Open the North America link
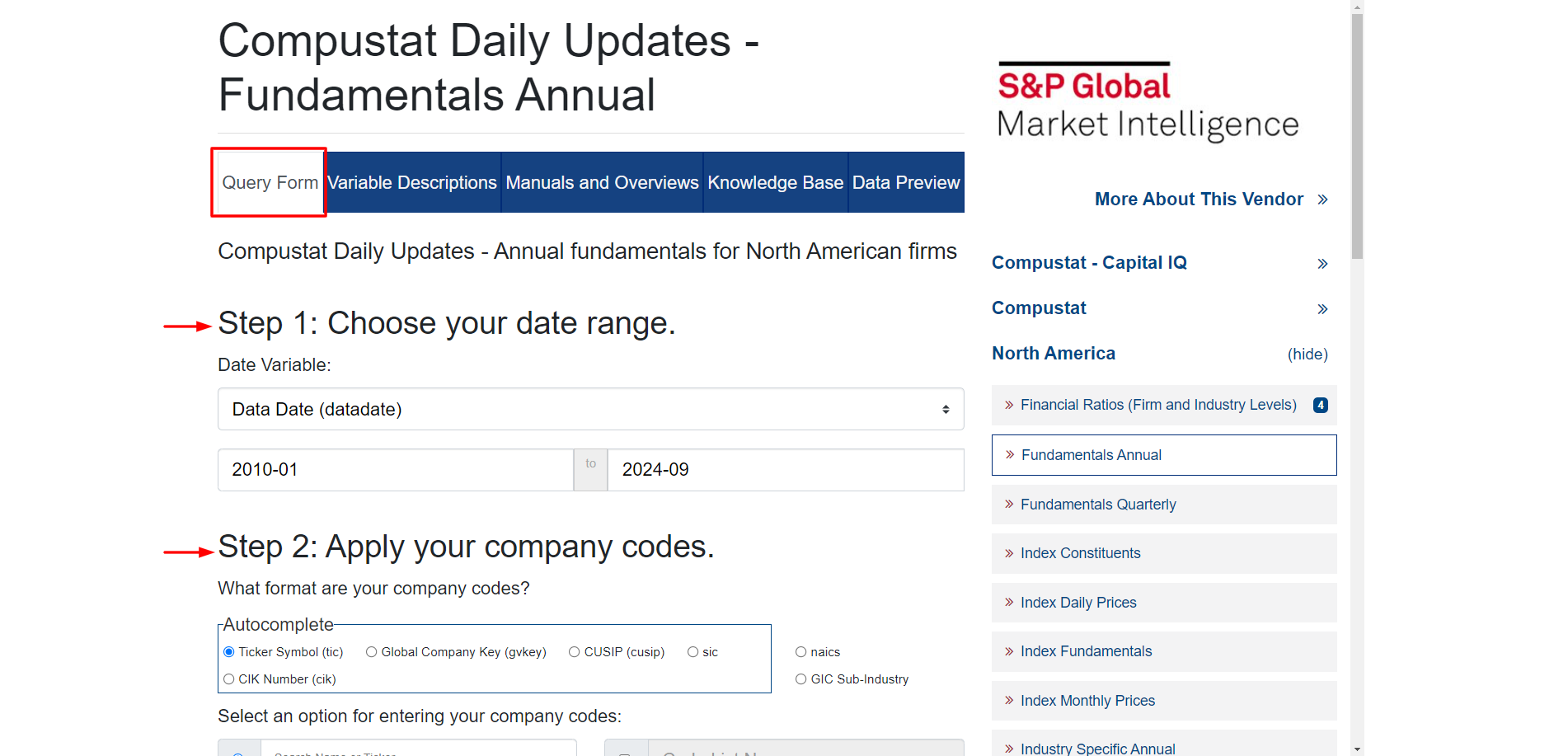Viewport: 1568px width, 756px height. (x=1054, y=354)
